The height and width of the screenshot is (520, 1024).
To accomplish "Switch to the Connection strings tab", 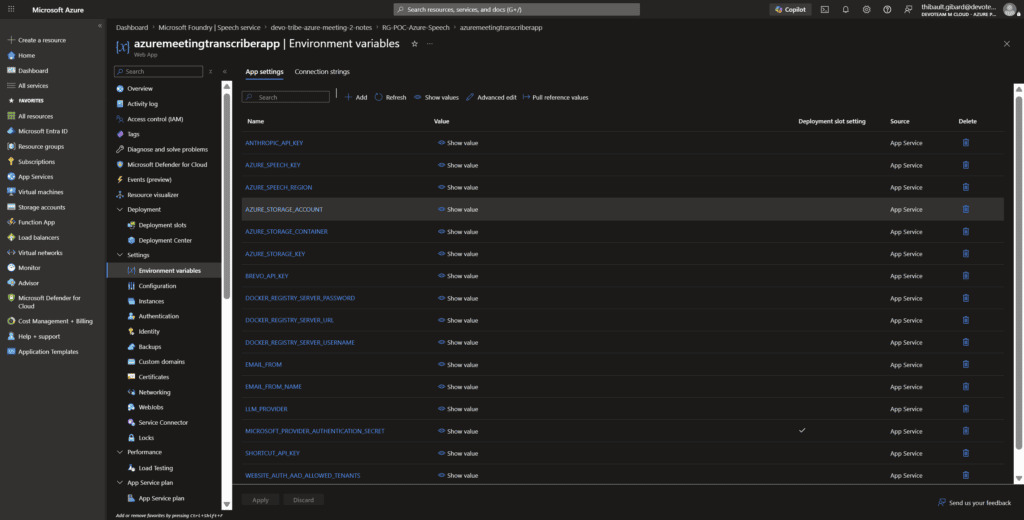I will click(x=322, y=72).
